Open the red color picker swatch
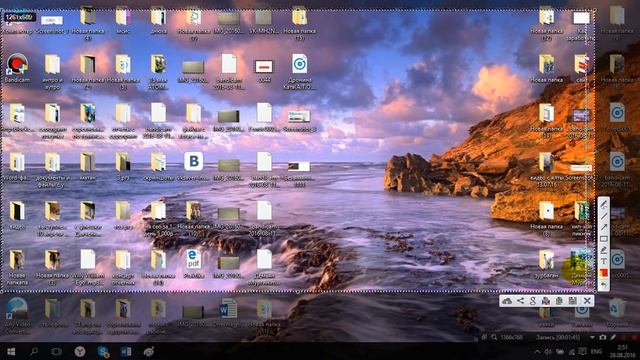 pos(604,273)
